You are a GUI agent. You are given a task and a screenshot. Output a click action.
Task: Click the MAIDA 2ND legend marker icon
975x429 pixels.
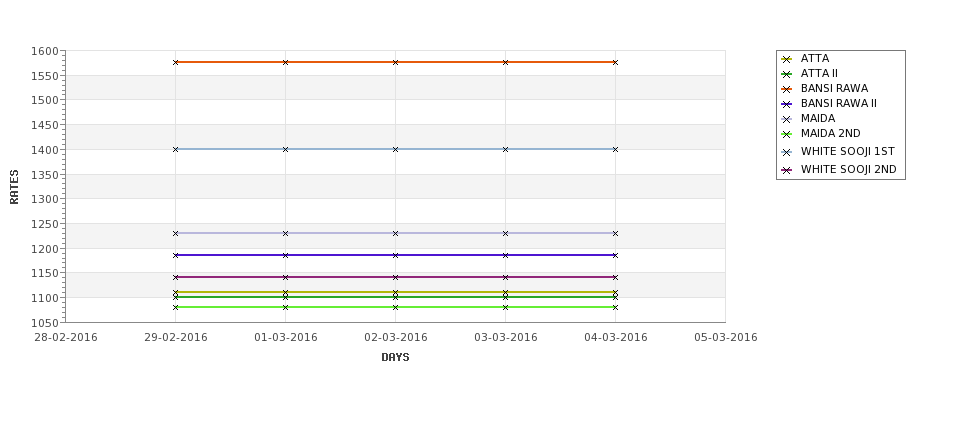coord(786,134)
